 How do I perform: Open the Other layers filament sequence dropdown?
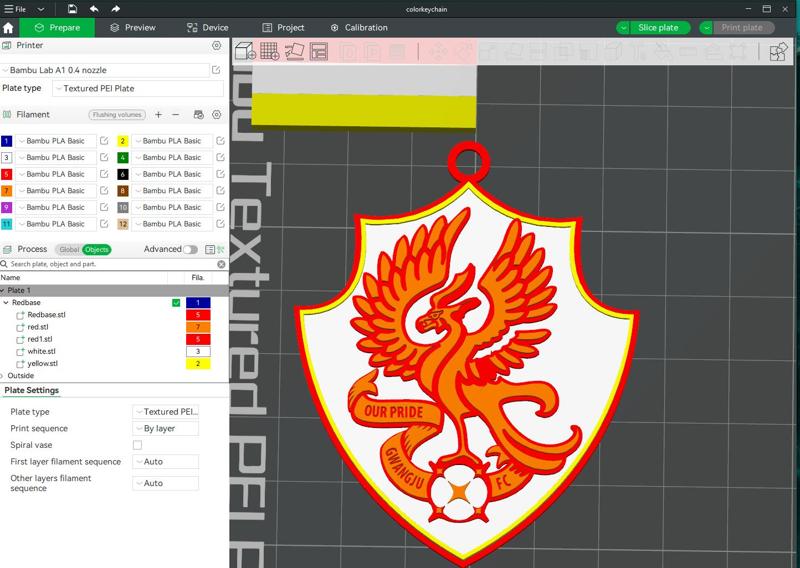coord(165,483)
